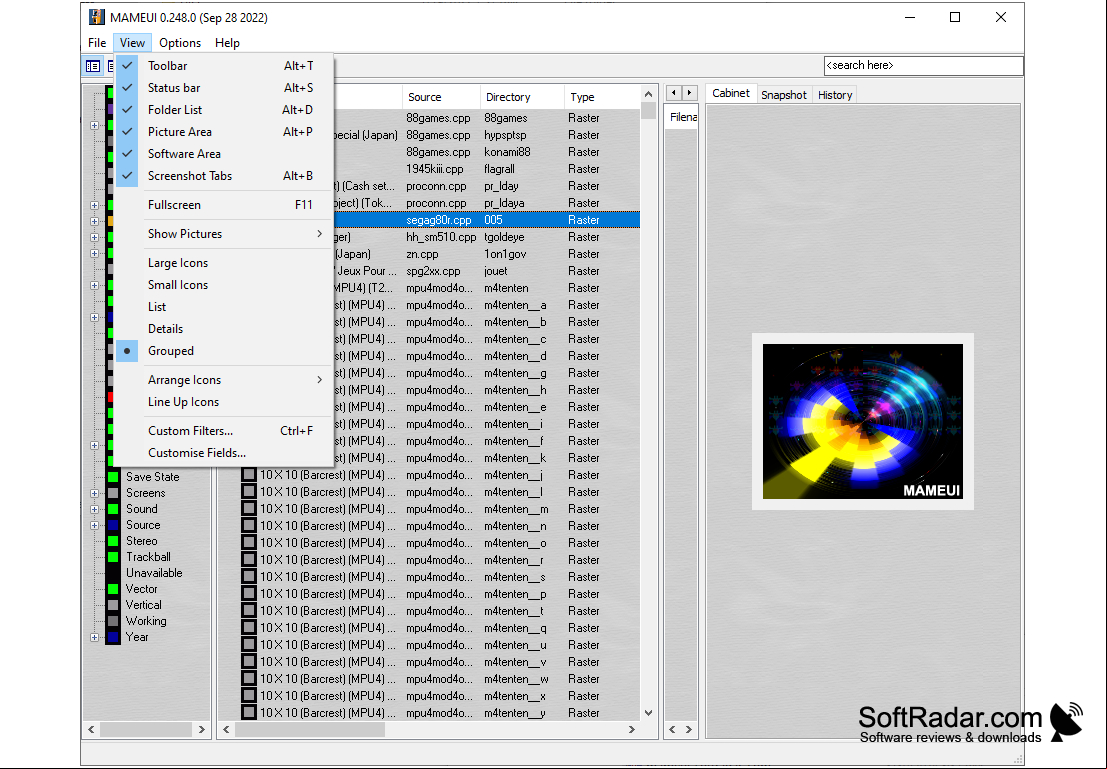
Task: Click the folder list view toolbar icon
Action: point(93,66)
